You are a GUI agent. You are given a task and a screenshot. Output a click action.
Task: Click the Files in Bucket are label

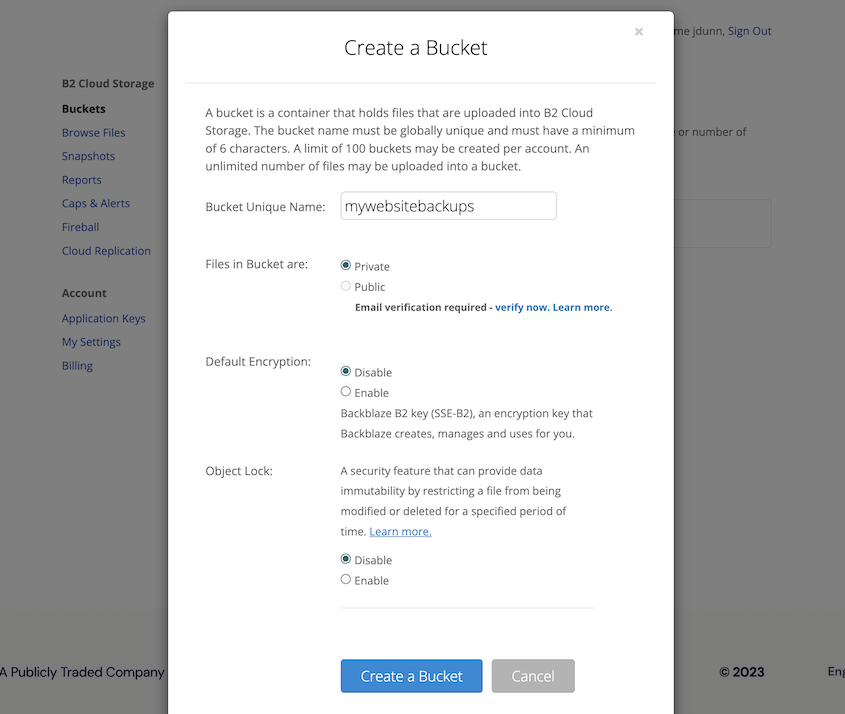coord(257,264)
